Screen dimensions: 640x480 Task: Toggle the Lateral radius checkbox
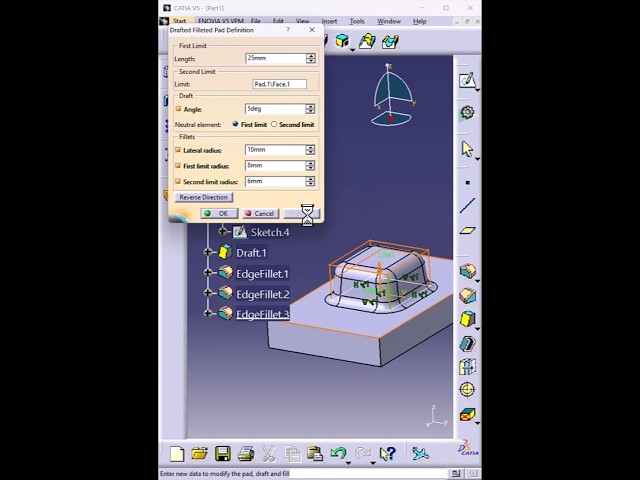[178, 150]
